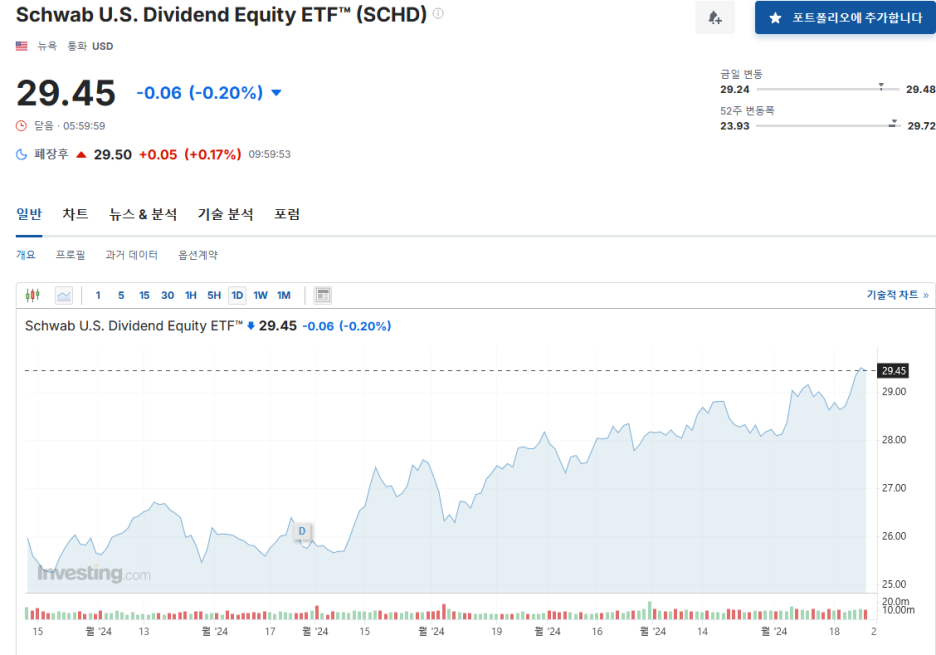Click the blue arrow in chart header
This screenshot has height=655, width=936.
(x=251, y=326)
